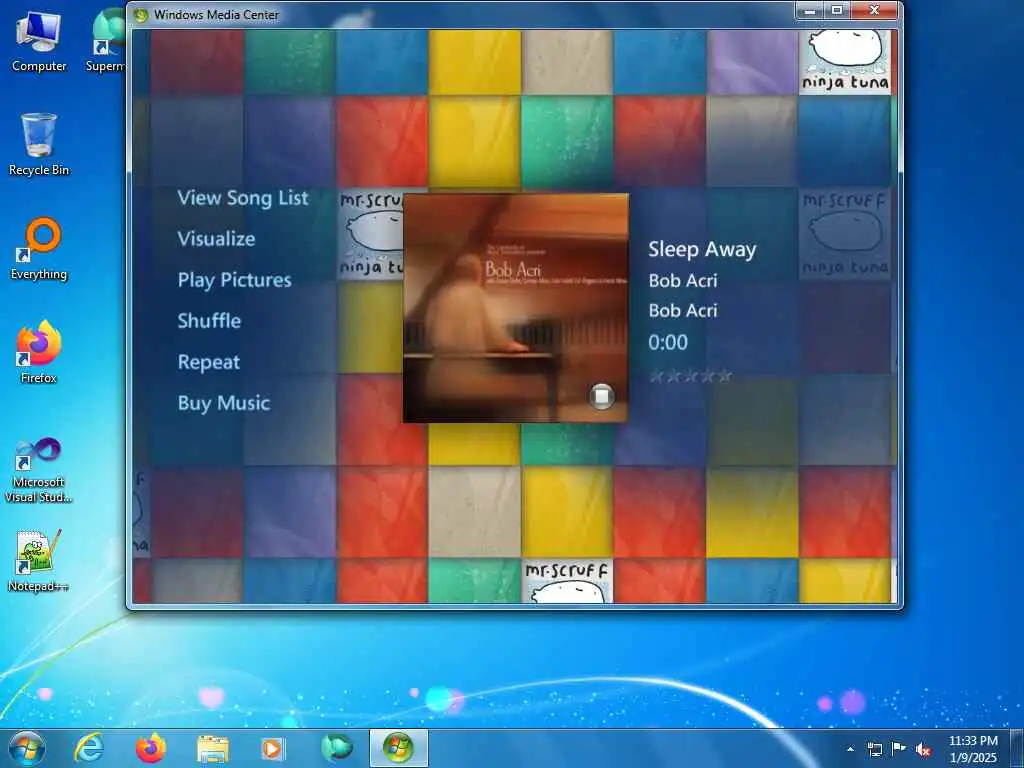The image size is (1024, 768).
Task: Click the Bob Acri album cover
Action: [516, 308]
